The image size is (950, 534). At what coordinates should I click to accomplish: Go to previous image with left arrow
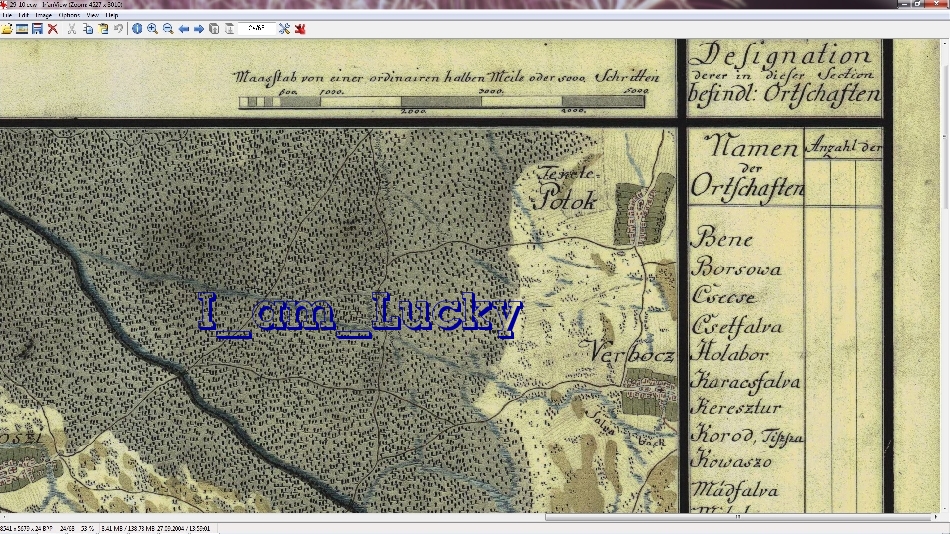click(x=184, y=28)
